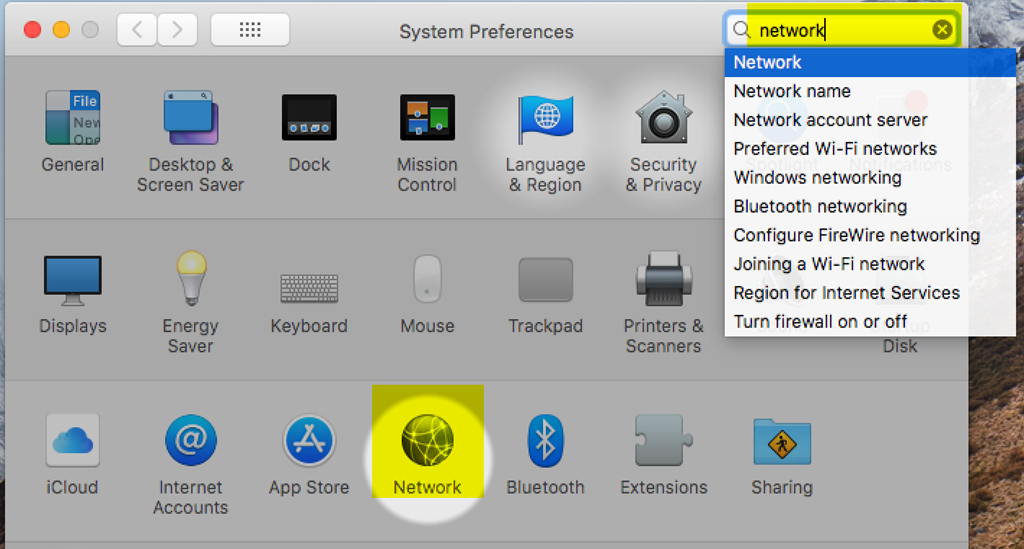Select Preferred Wi-Fi networks suggestion
Screen dimensions: 1024x549
coord(870,149)
